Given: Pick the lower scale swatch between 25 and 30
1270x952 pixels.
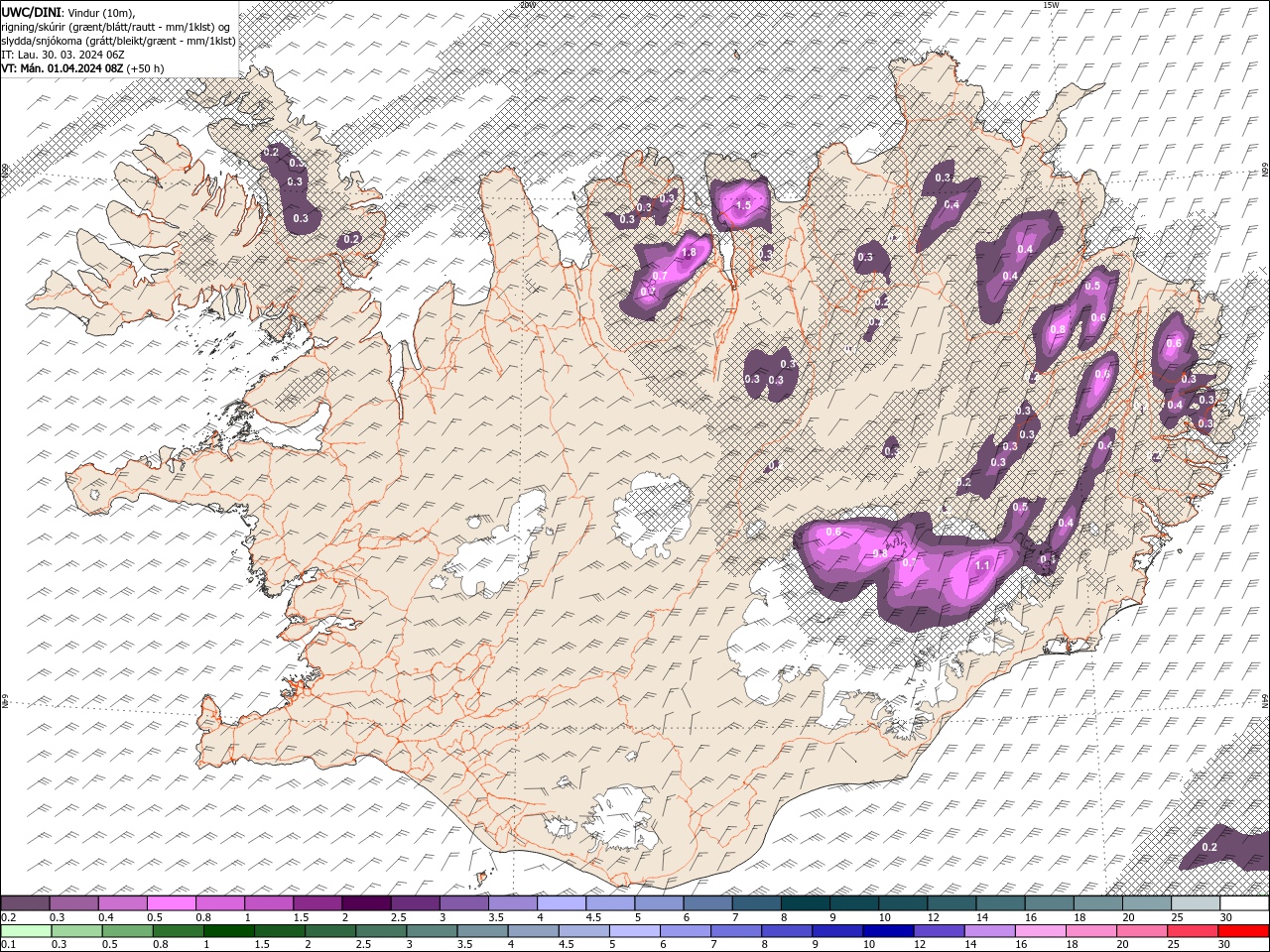Looking at the screenshot, I should (1192, 930).
